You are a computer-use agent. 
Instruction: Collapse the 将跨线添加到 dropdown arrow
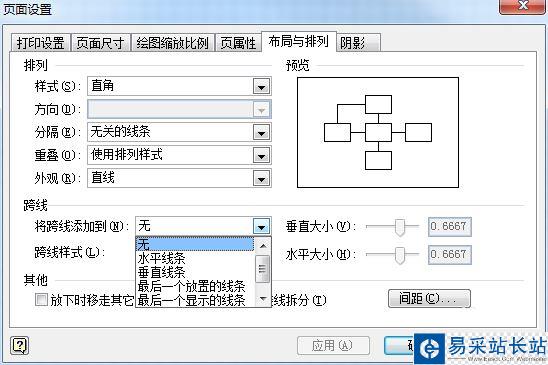click(x=261, y=226)
